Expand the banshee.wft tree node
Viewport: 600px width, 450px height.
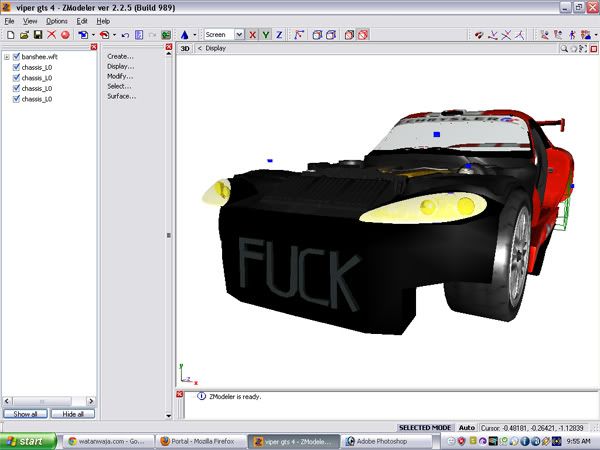7,57
